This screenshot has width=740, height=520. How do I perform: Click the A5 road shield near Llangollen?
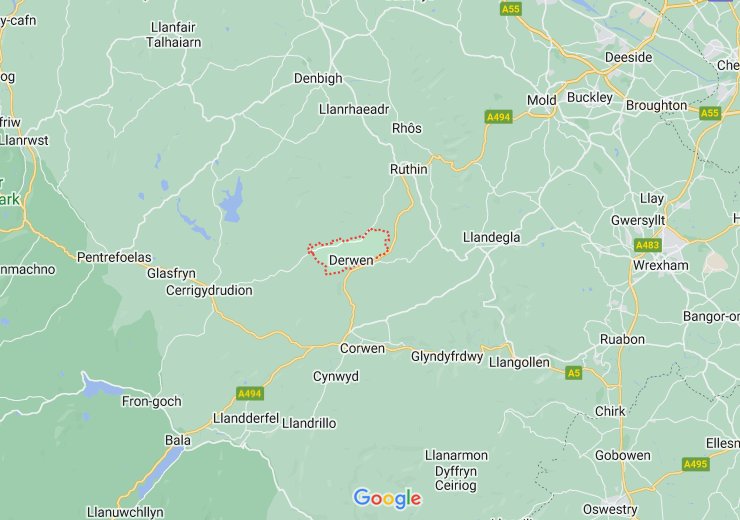573,373
